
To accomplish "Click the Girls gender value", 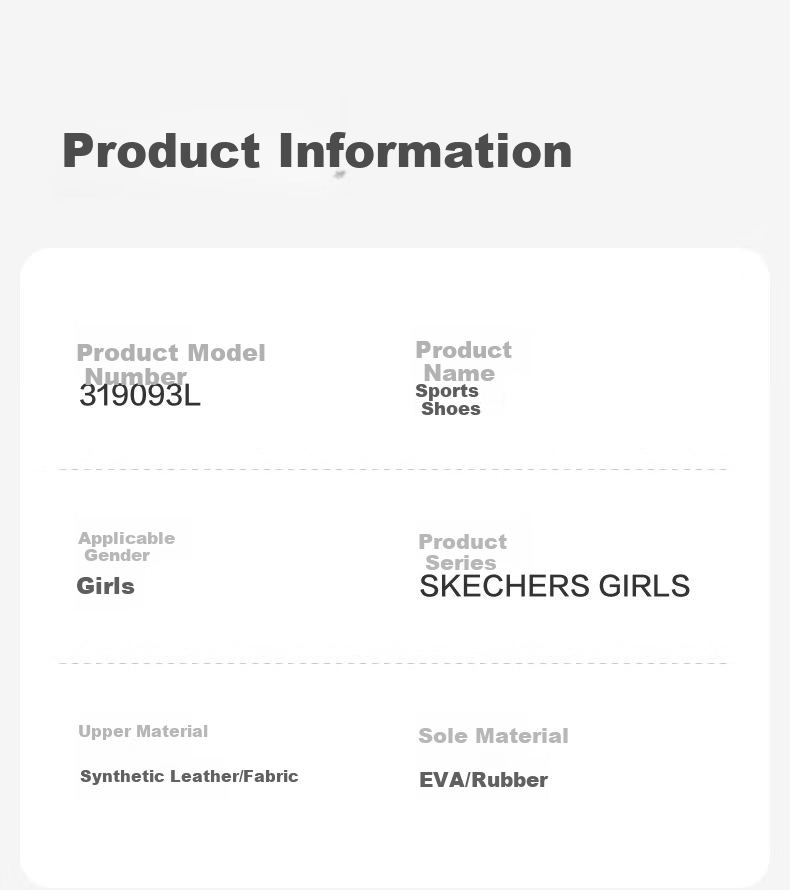I will pyautogui.click(x=106, y=586).
